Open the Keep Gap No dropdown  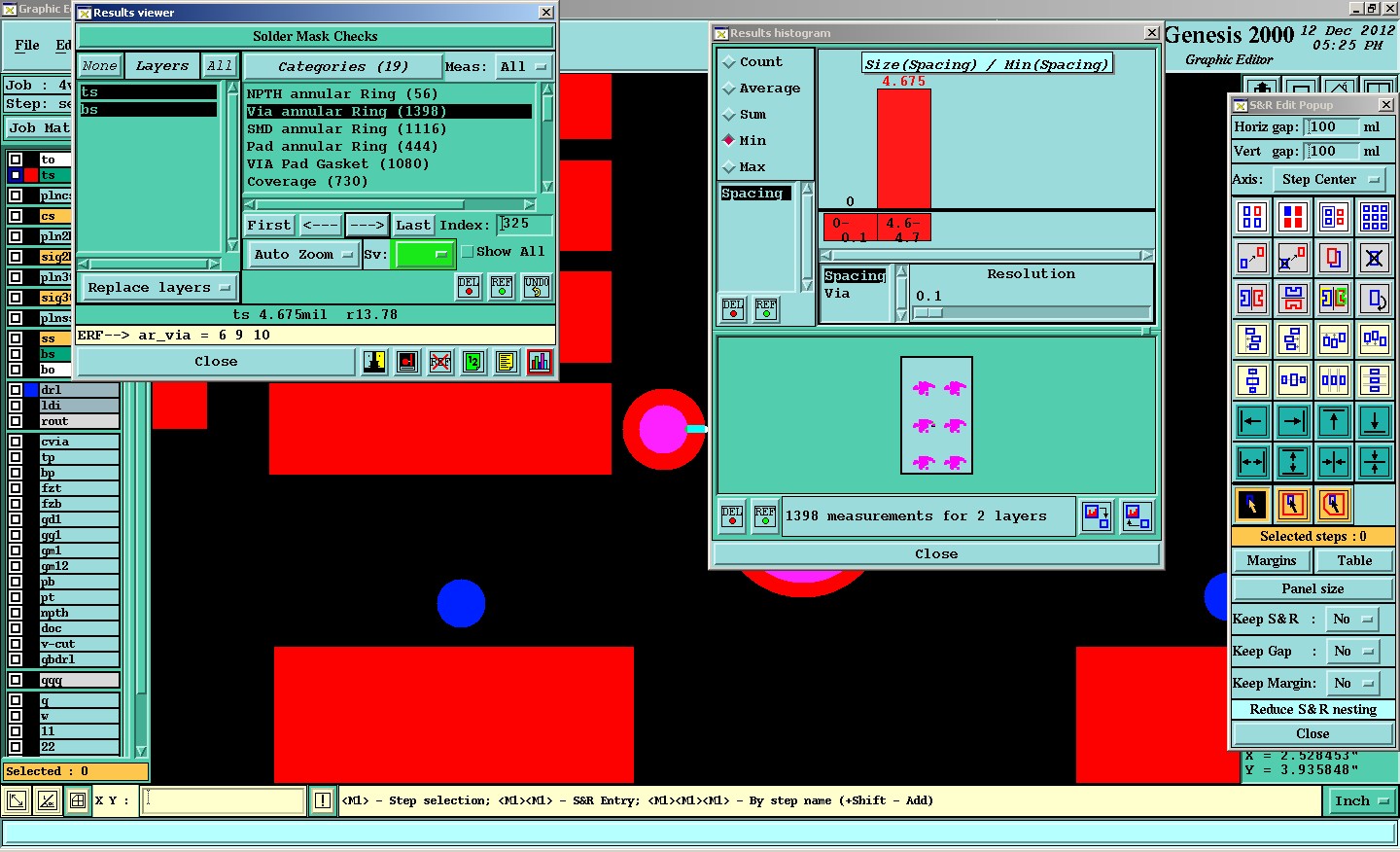pos(1351,651)
